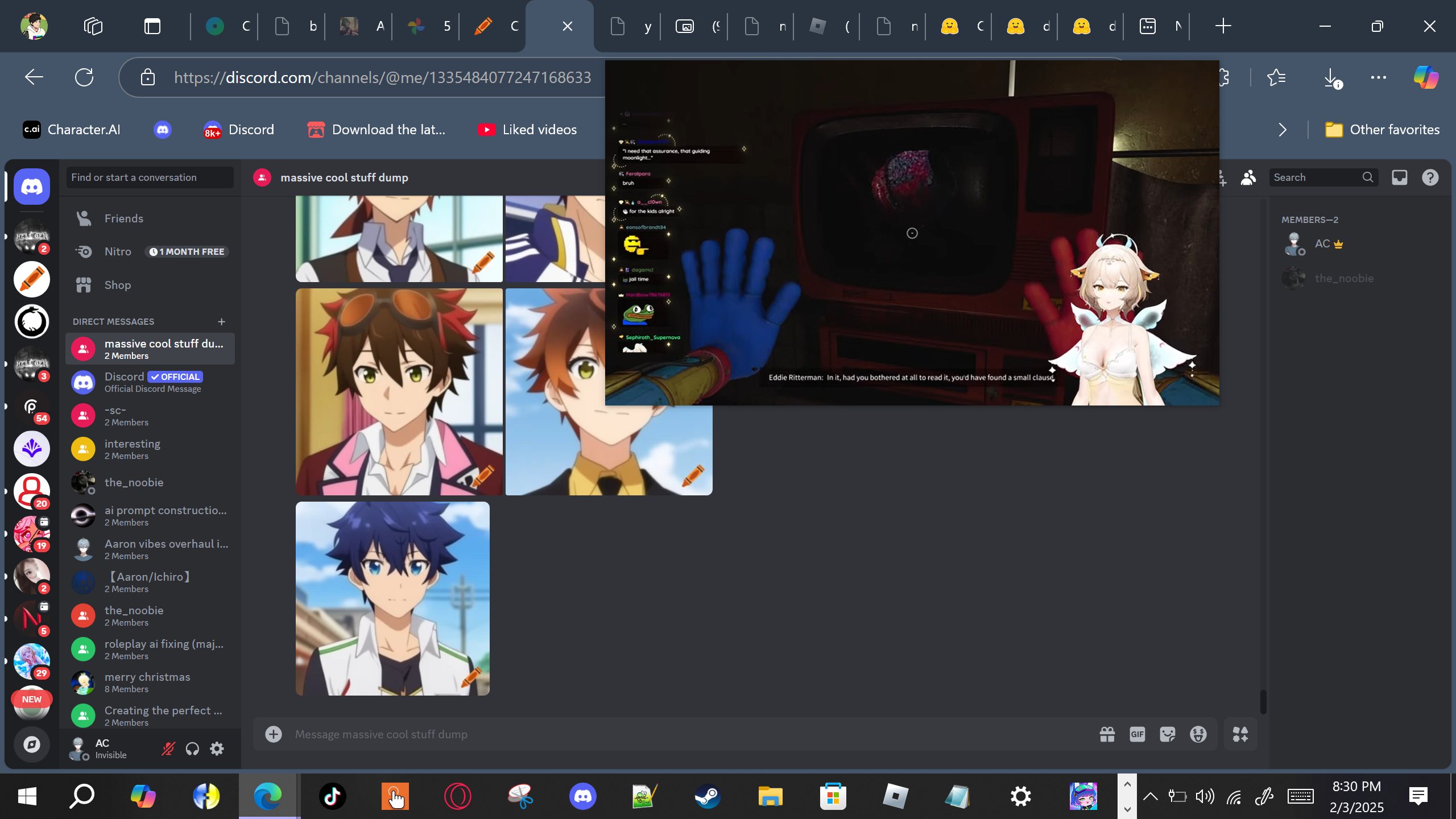The width and height of the screenshot is (1456, 819).
Task: Open the TikTok app in taskbar
Action: click(332, 796)
